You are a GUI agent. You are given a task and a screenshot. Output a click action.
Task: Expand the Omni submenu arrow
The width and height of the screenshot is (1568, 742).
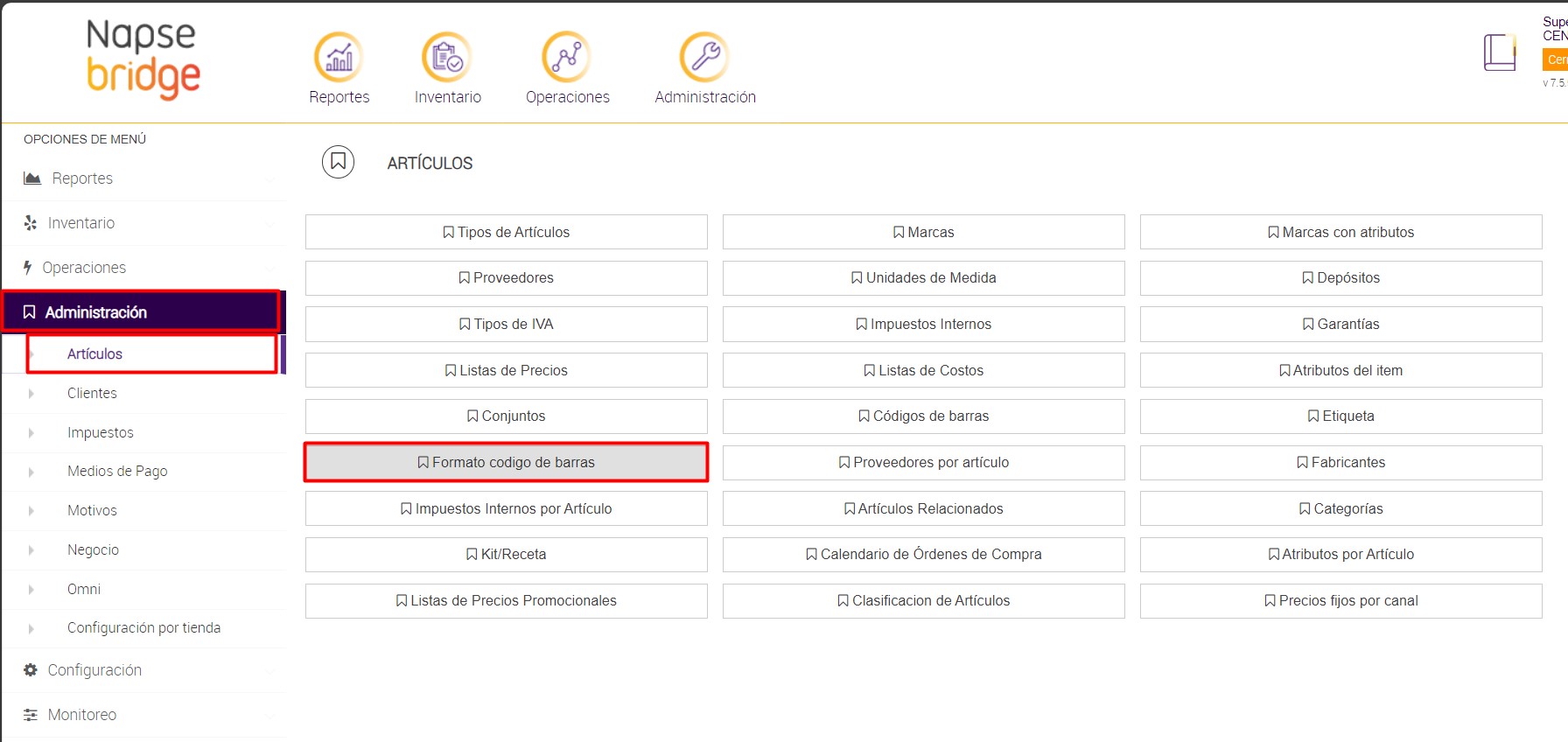[31, 590]
